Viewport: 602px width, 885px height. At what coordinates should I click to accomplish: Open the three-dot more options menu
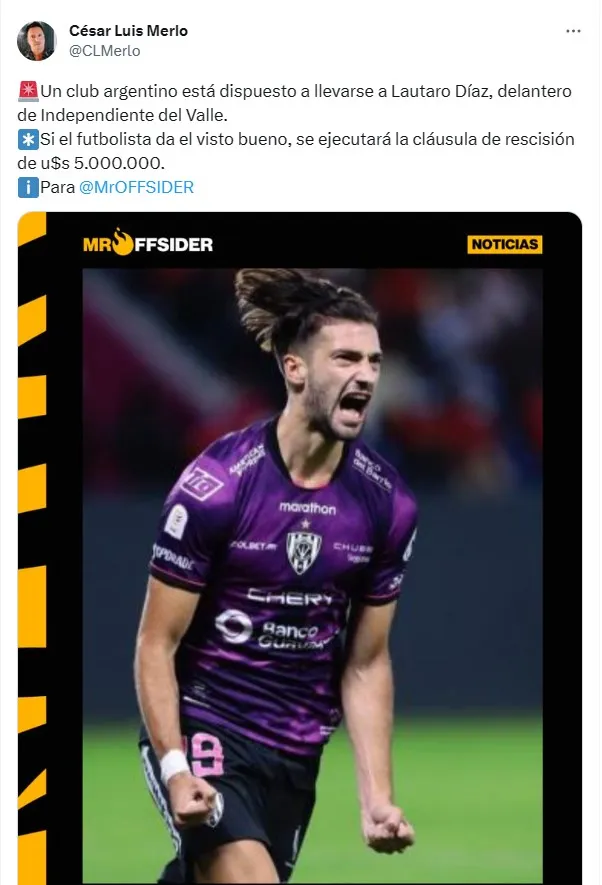point(573,31)
